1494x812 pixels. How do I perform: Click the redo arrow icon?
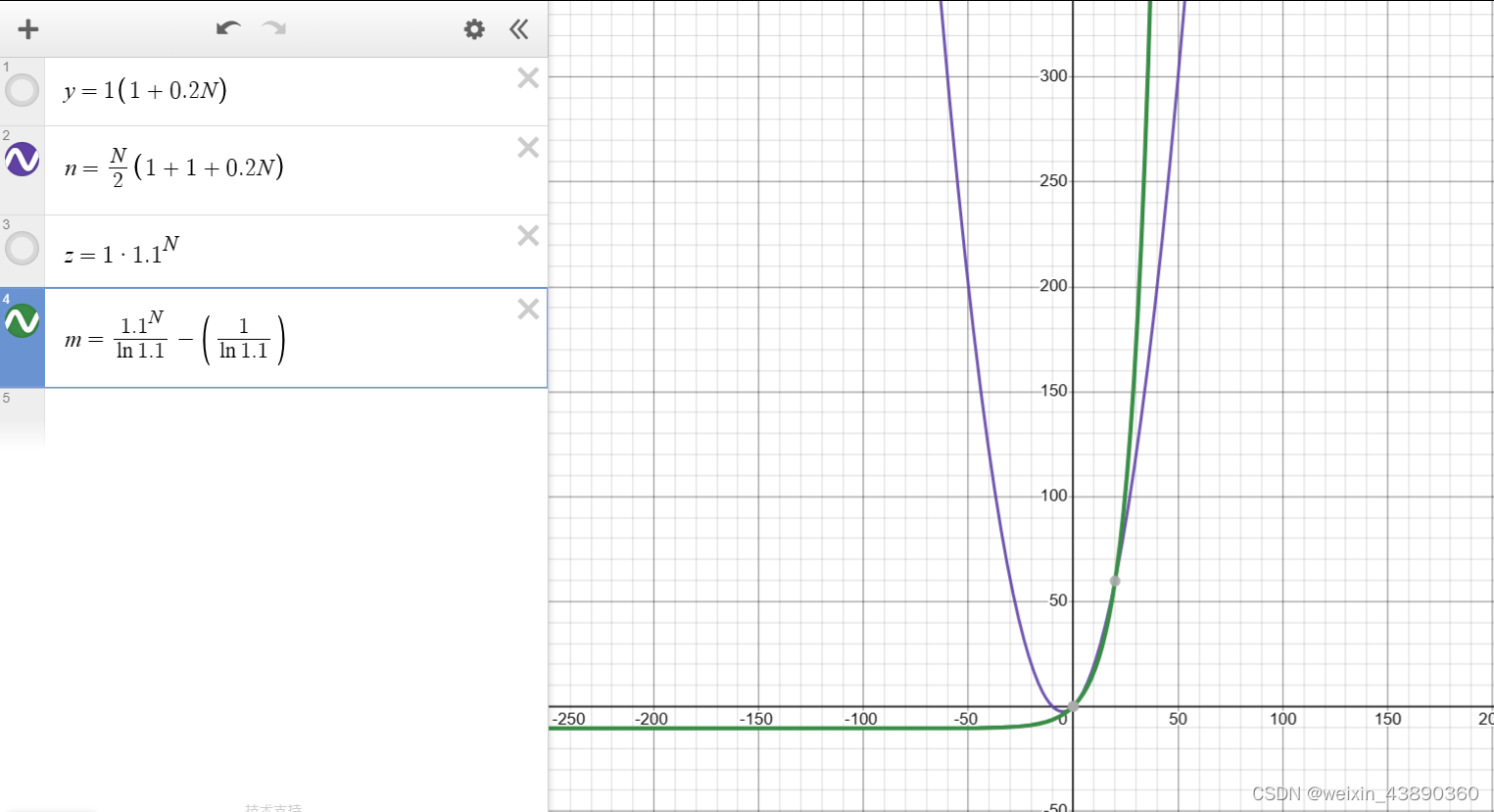(x=274, y=28)
